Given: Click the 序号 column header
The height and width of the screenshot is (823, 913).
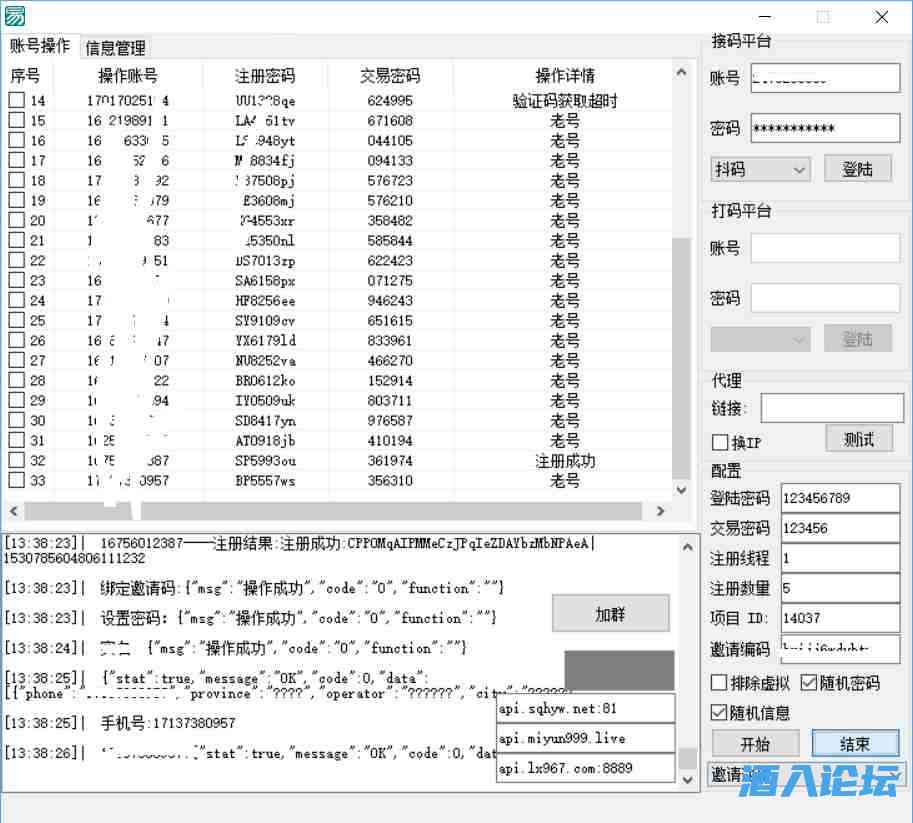Looking at the screenshot, I should (x=25, y=76).
